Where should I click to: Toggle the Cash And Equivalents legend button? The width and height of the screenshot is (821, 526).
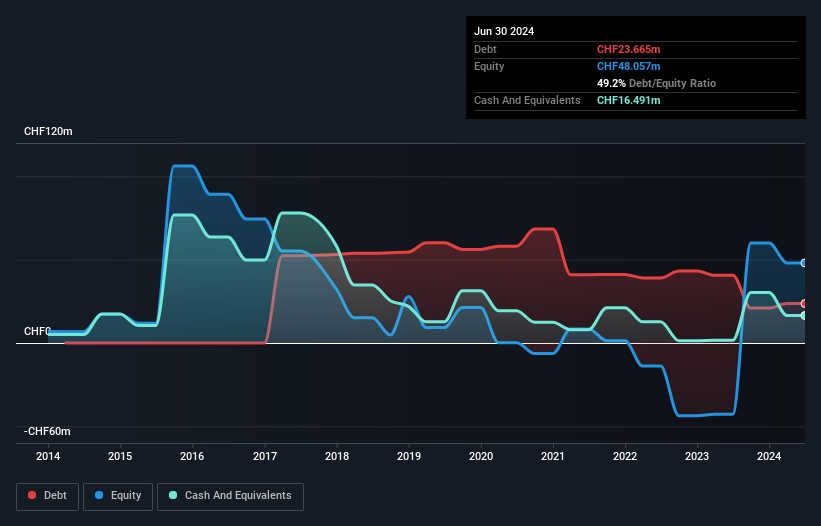pos(230,496)
